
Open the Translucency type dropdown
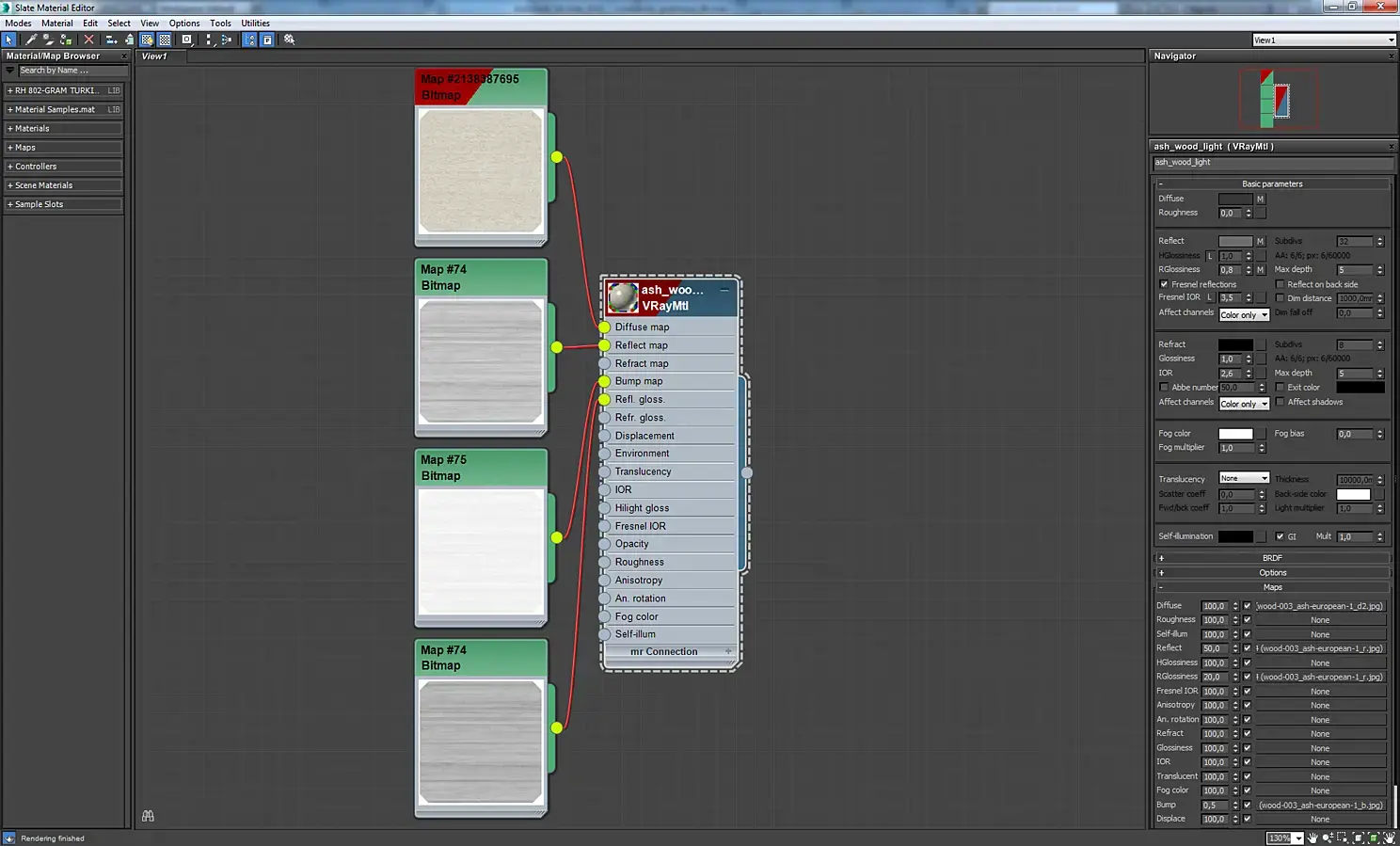click(1244, 478)
